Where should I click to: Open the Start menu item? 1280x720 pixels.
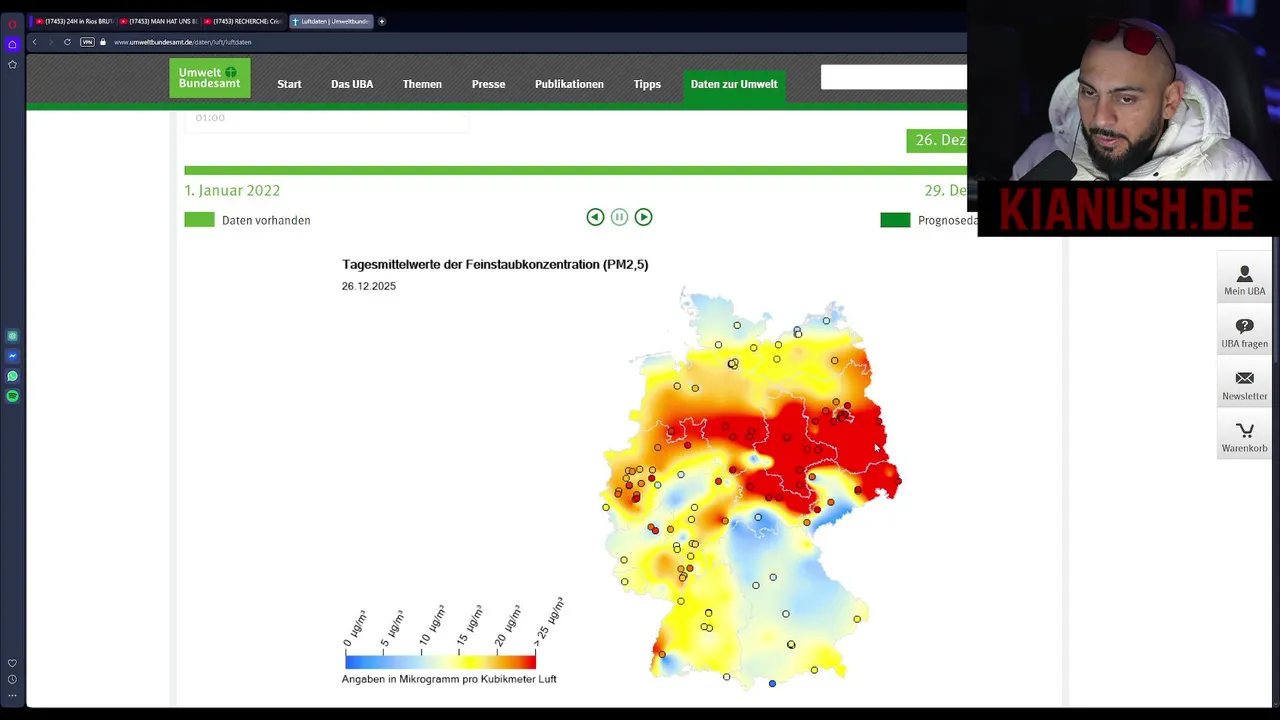(289, 84)
